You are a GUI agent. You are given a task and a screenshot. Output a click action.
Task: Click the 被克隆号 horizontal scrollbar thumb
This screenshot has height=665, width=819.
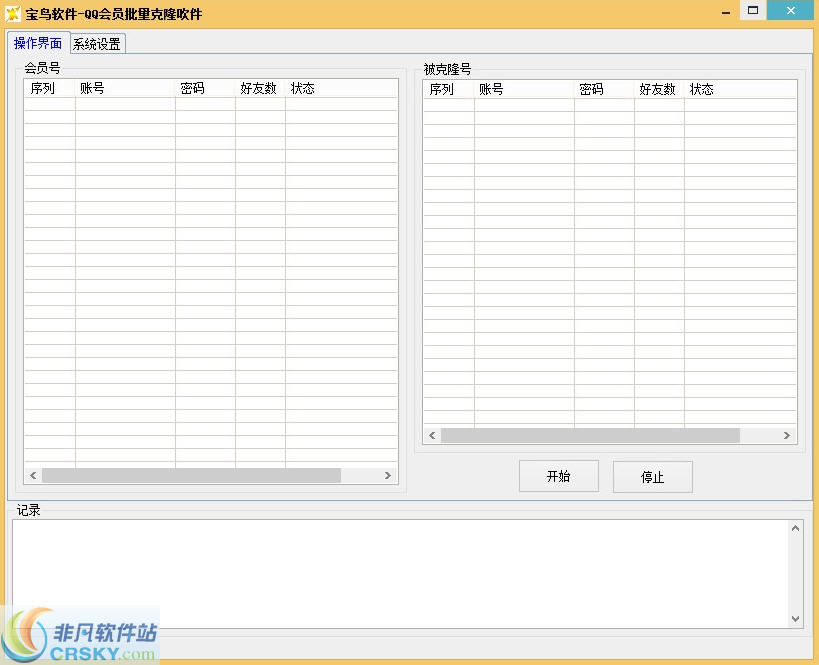point(590,435)
